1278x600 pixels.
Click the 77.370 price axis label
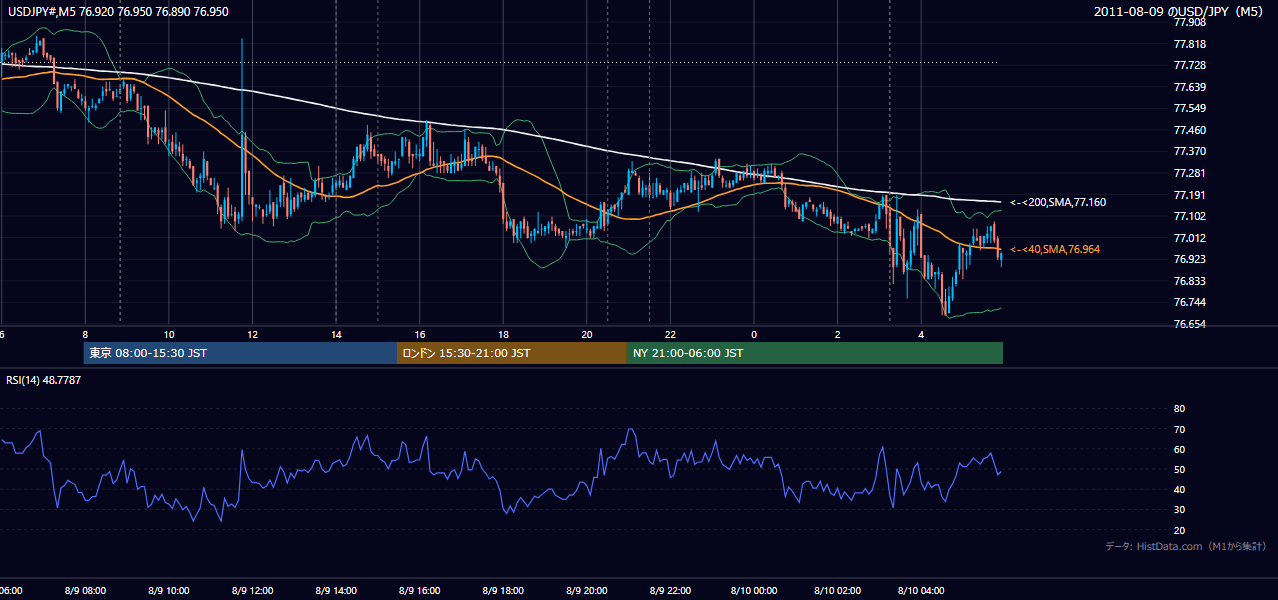coord(1190,151)
